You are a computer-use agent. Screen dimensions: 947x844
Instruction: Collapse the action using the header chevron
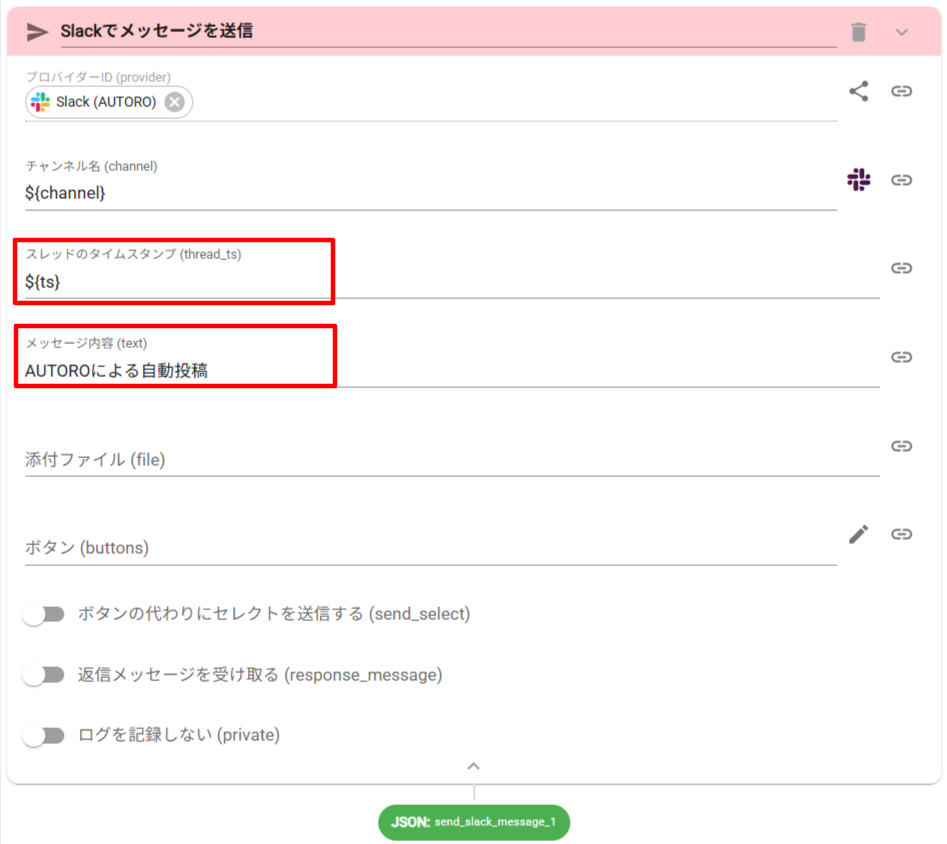point(901,33)
